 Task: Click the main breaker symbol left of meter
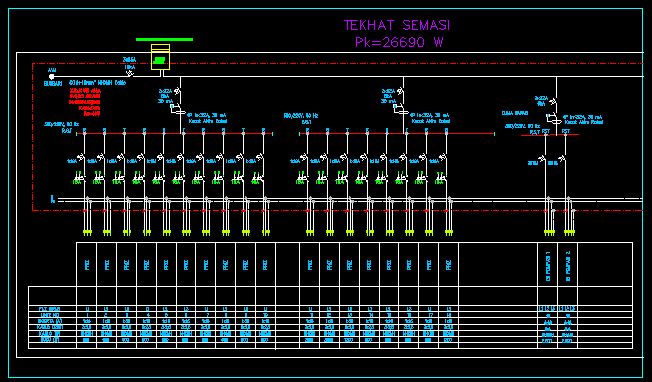(x=130, y=74)
